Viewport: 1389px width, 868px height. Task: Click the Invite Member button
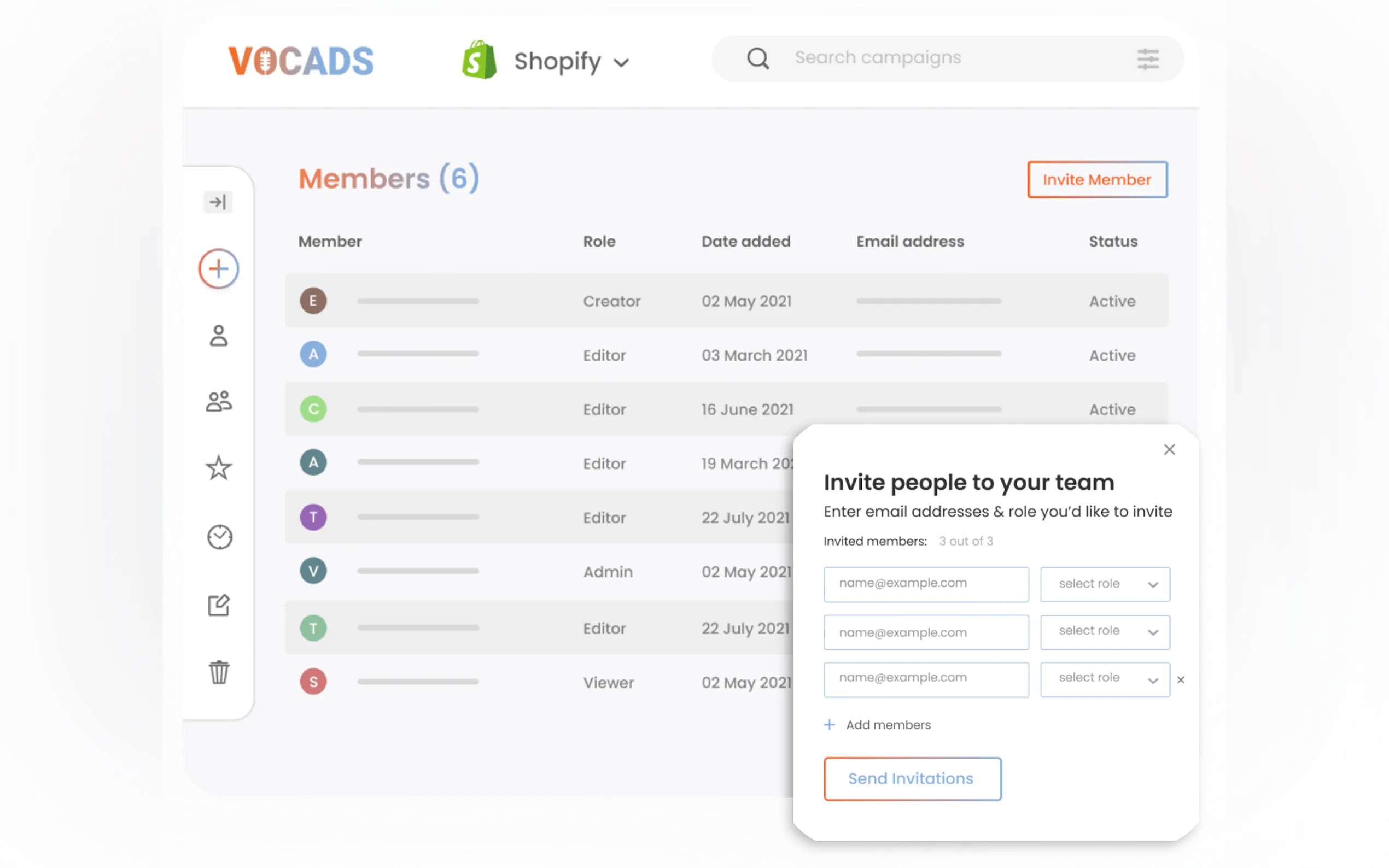(1097, 180)
